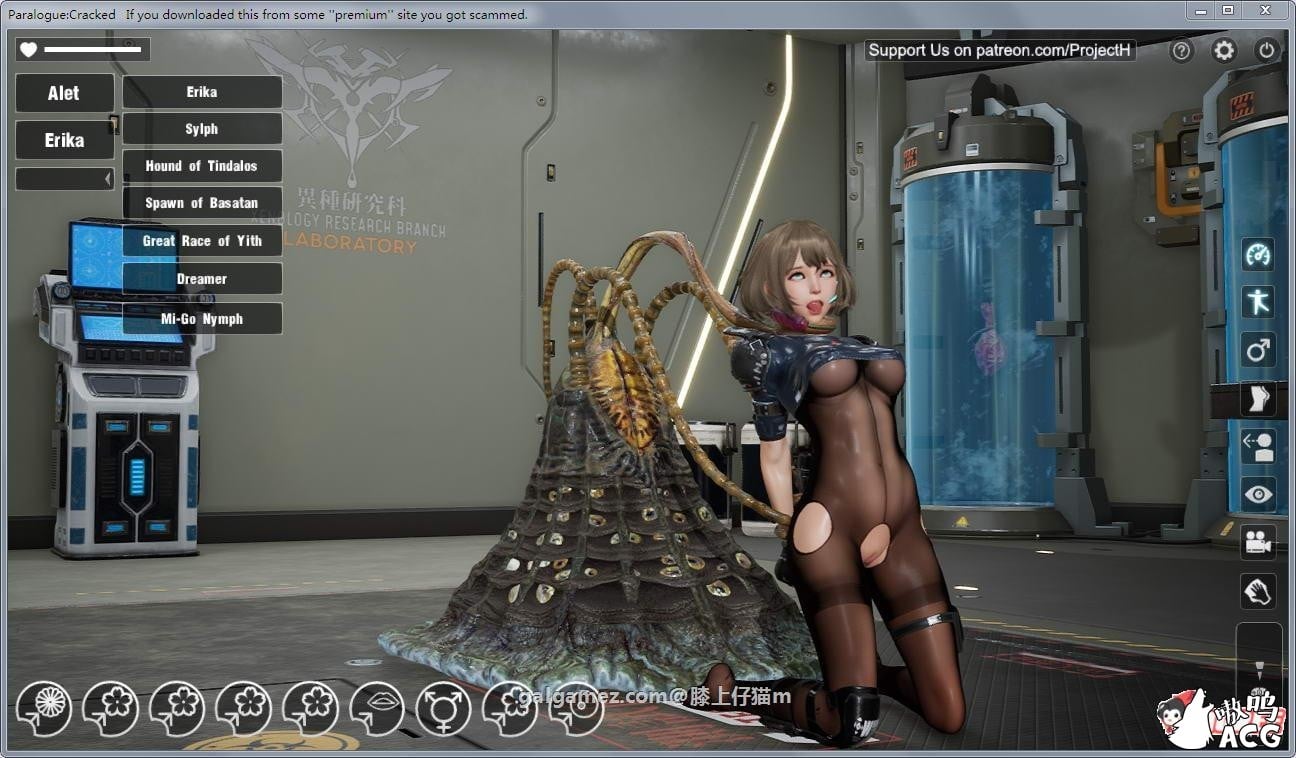
Task: Click the male symbol icon
Action: click(1258, 349)
